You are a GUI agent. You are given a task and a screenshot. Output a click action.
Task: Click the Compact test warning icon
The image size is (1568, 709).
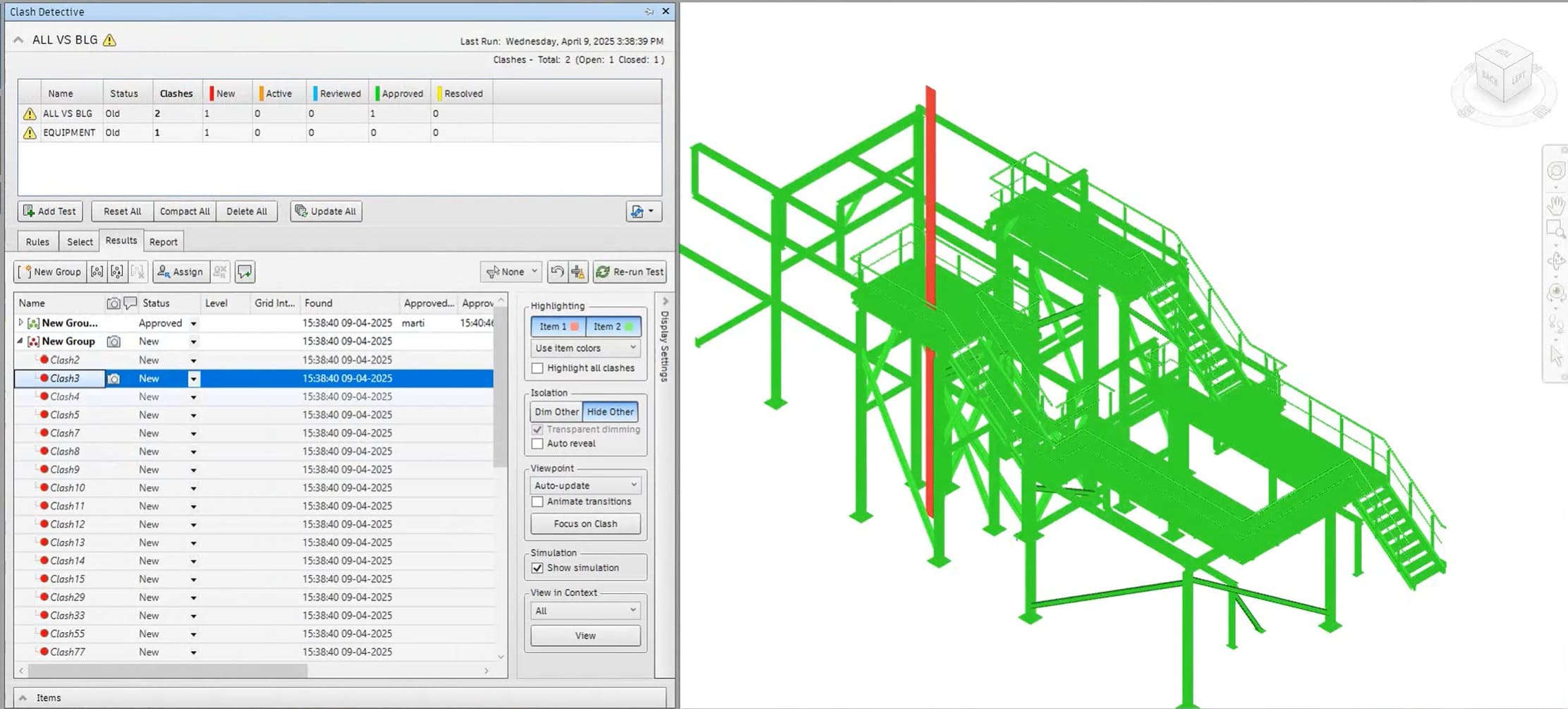click(578, 272)
